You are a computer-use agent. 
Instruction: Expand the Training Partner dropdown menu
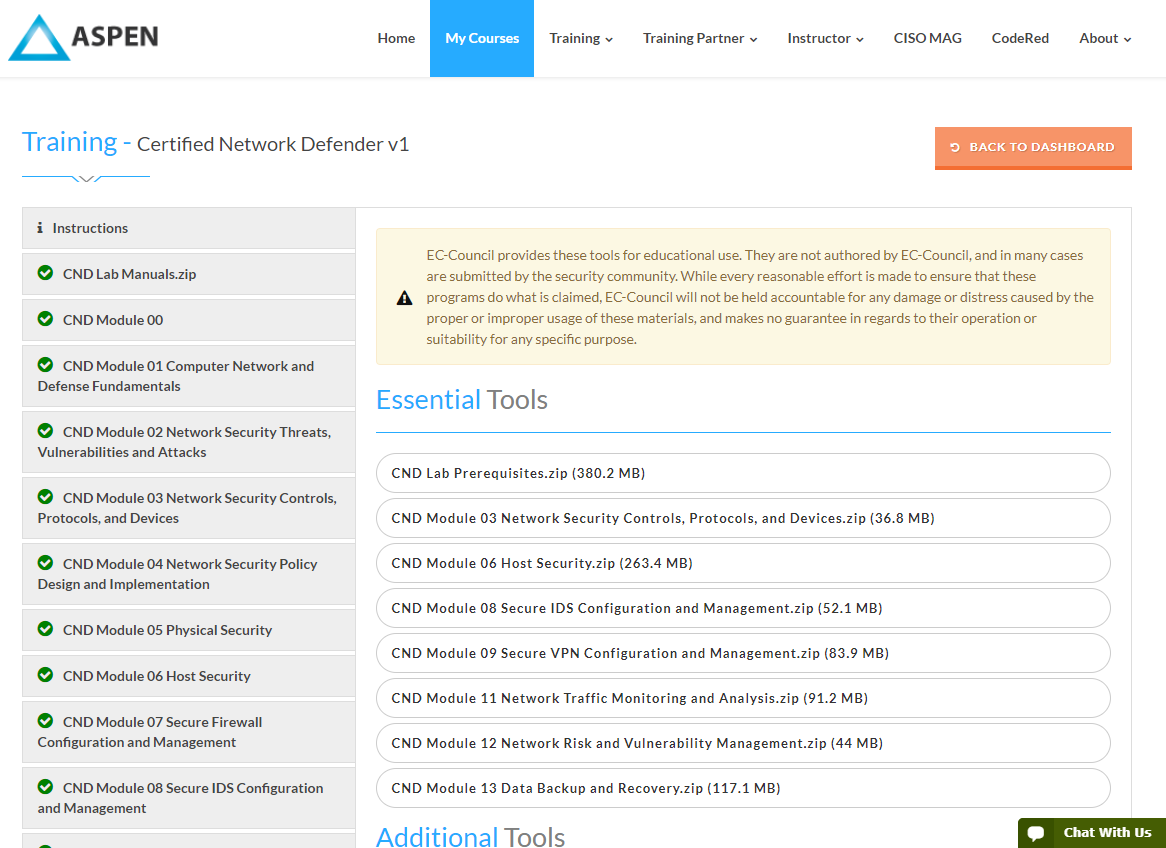700,39
